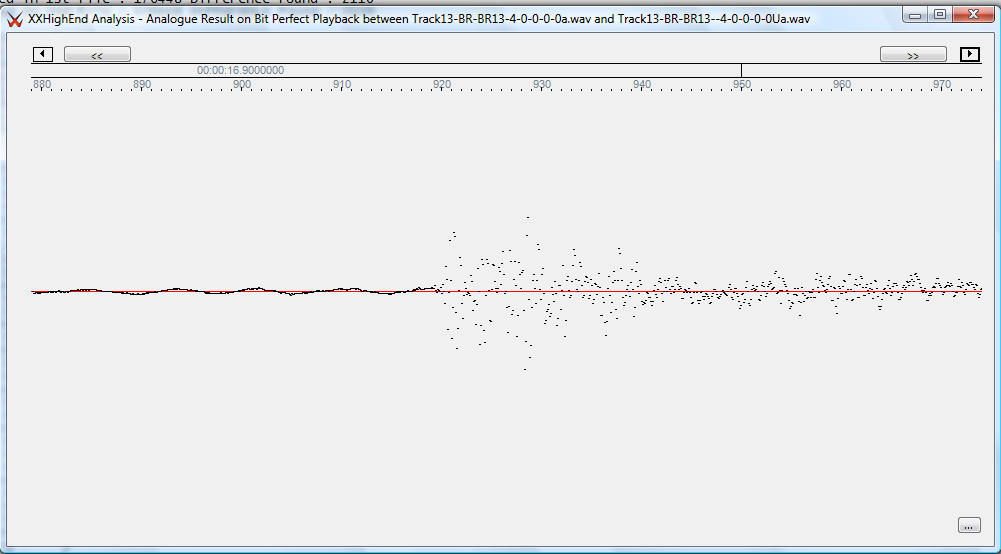Screen dimensions: 1001x554
Task: Click the 880 mark on the ruler
Action: pyautogui.click(x=41, y=84)
